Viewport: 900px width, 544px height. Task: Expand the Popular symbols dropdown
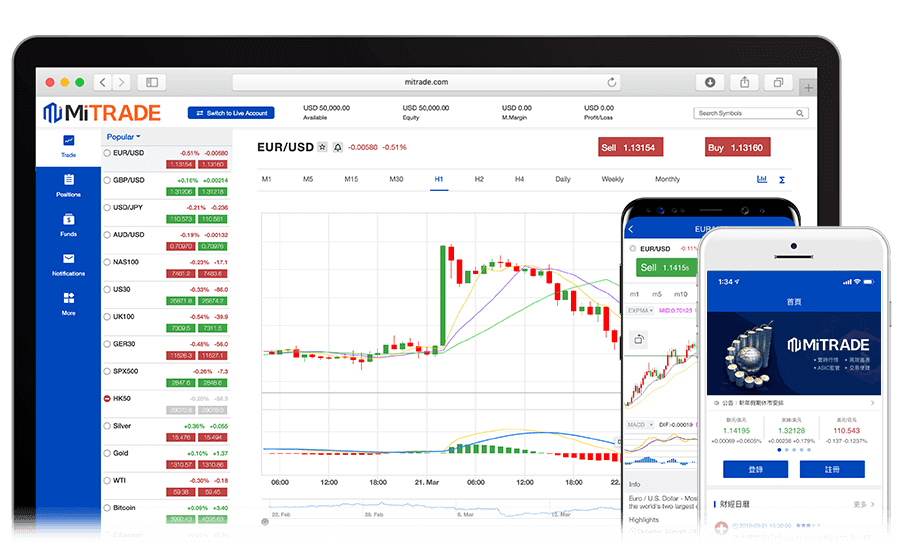coord(124,137)
